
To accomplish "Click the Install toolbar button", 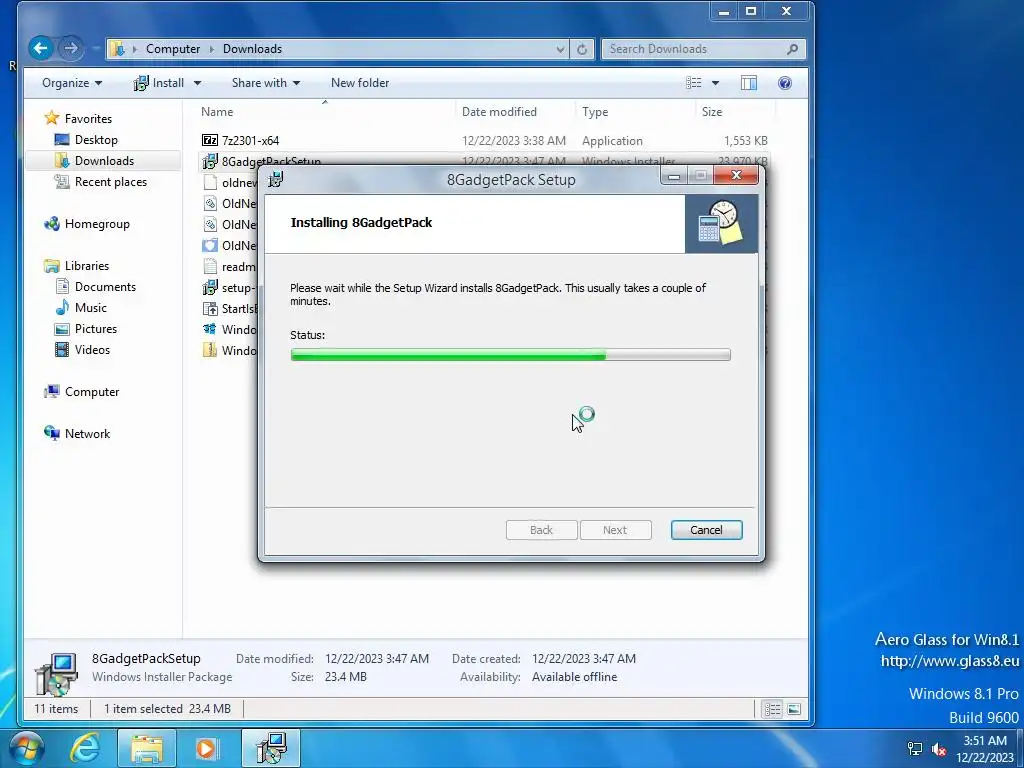I will click(x=159, y=83).
